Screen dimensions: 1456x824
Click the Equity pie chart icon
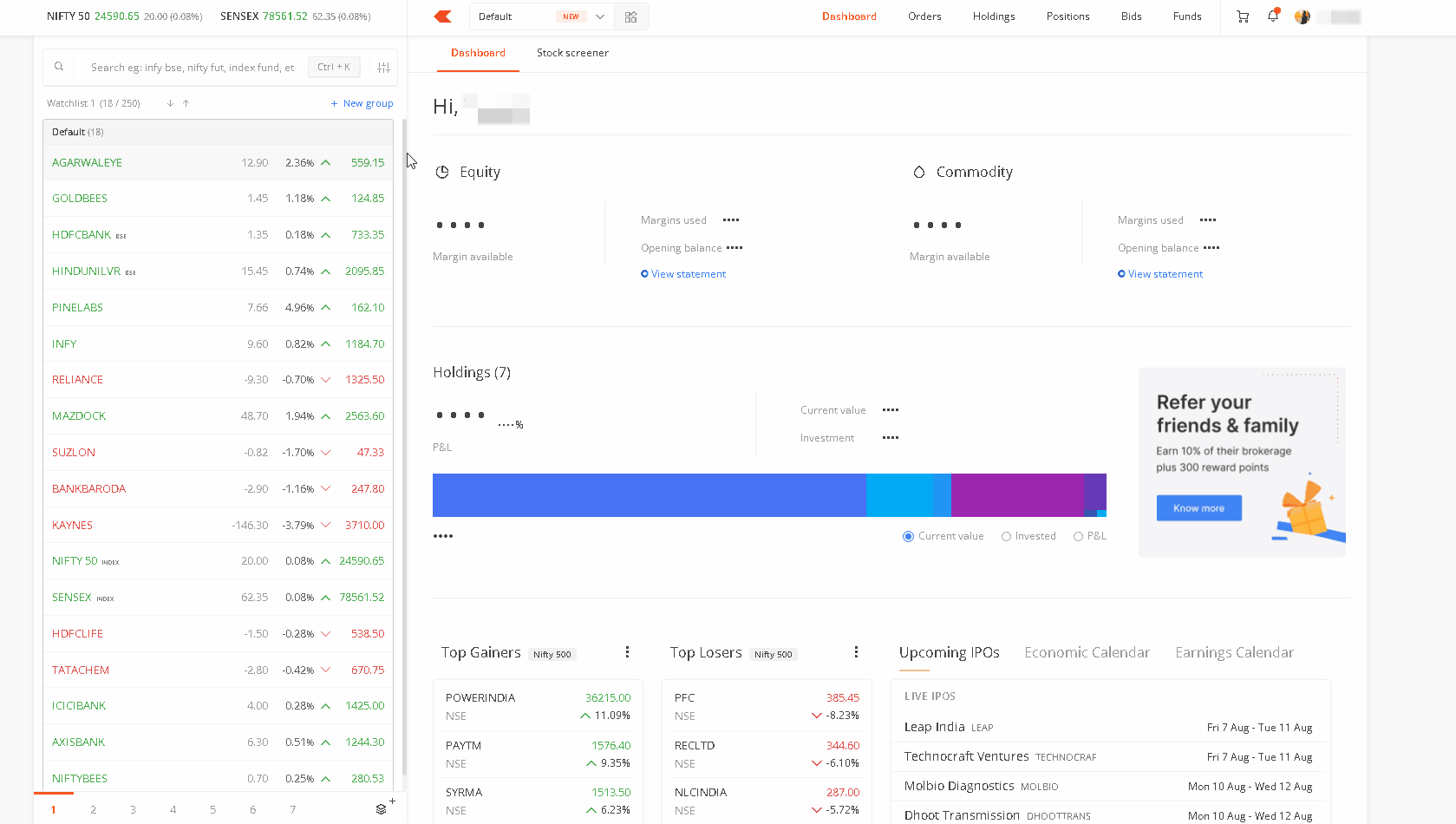(x=442, y=172)
